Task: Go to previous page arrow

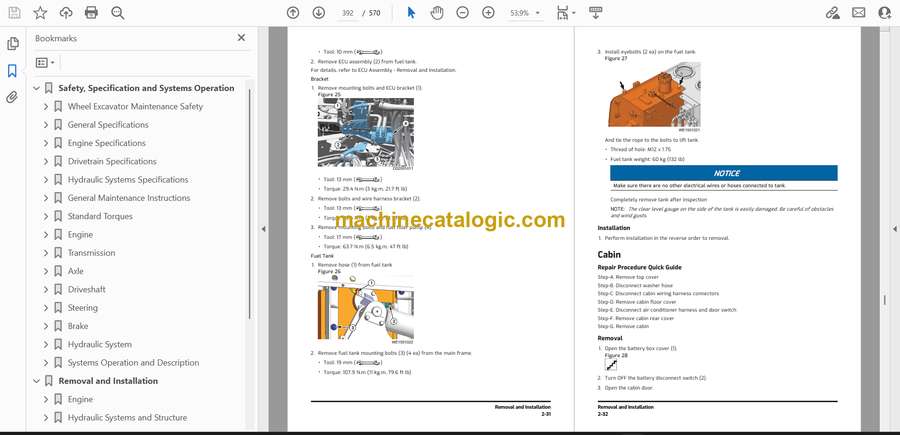Action: pos(293,13)
